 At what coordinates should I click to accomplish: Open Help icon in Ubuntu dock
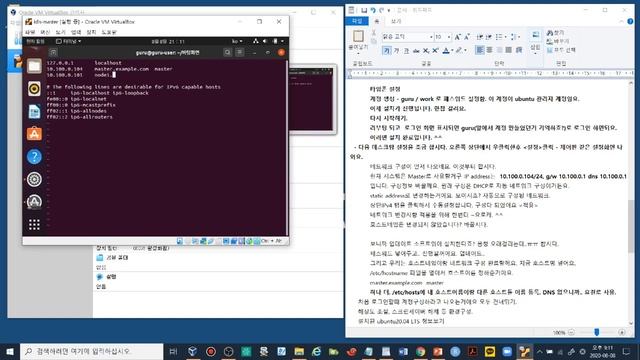click(34, 157)
